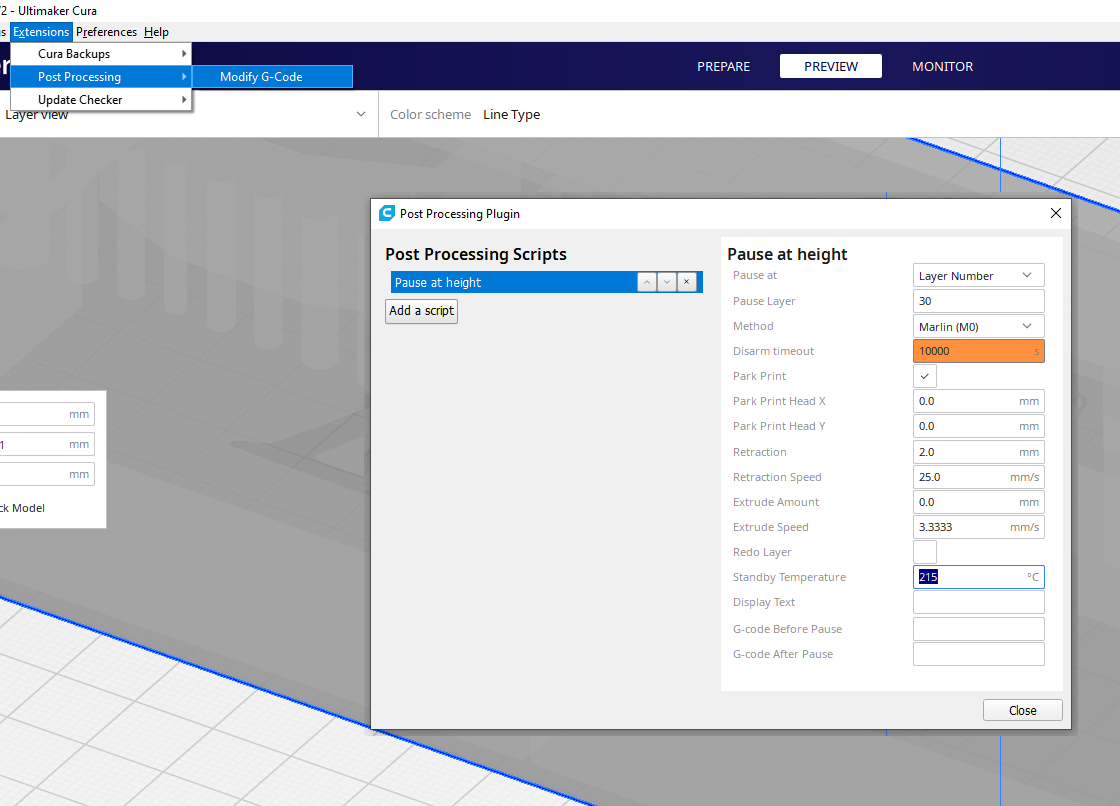Edit the Extrude Amount field
This screenshot has height=806, width=1120.
pyautogui.click(x=979, y=502)
